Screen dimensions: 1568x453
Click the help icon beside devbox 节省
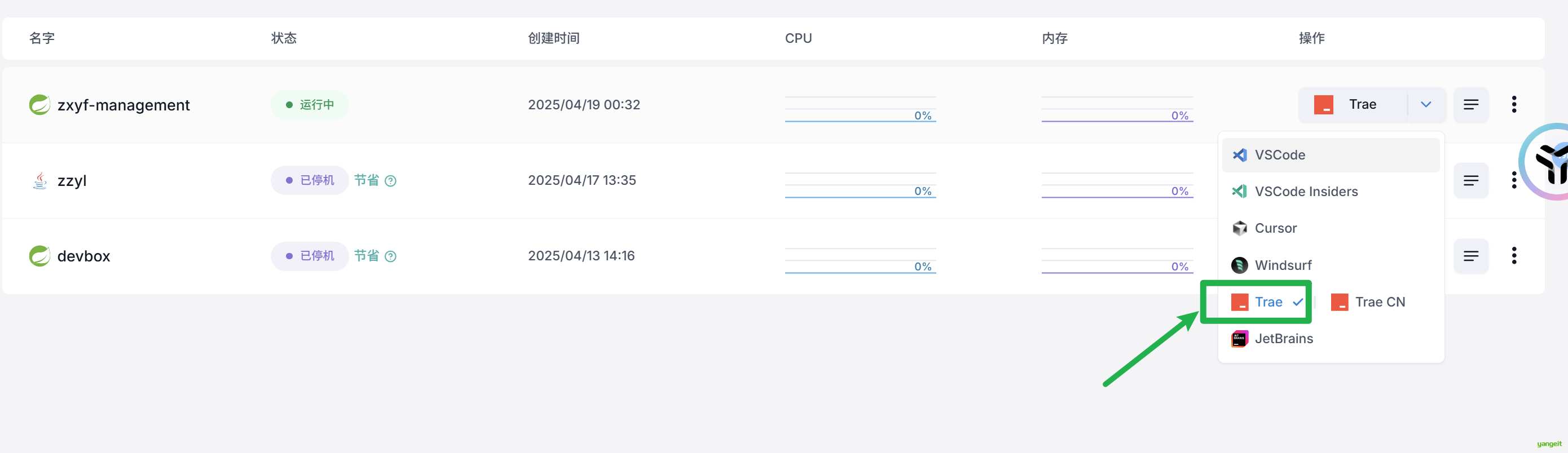pyautogui.click(x=391, y=256)
